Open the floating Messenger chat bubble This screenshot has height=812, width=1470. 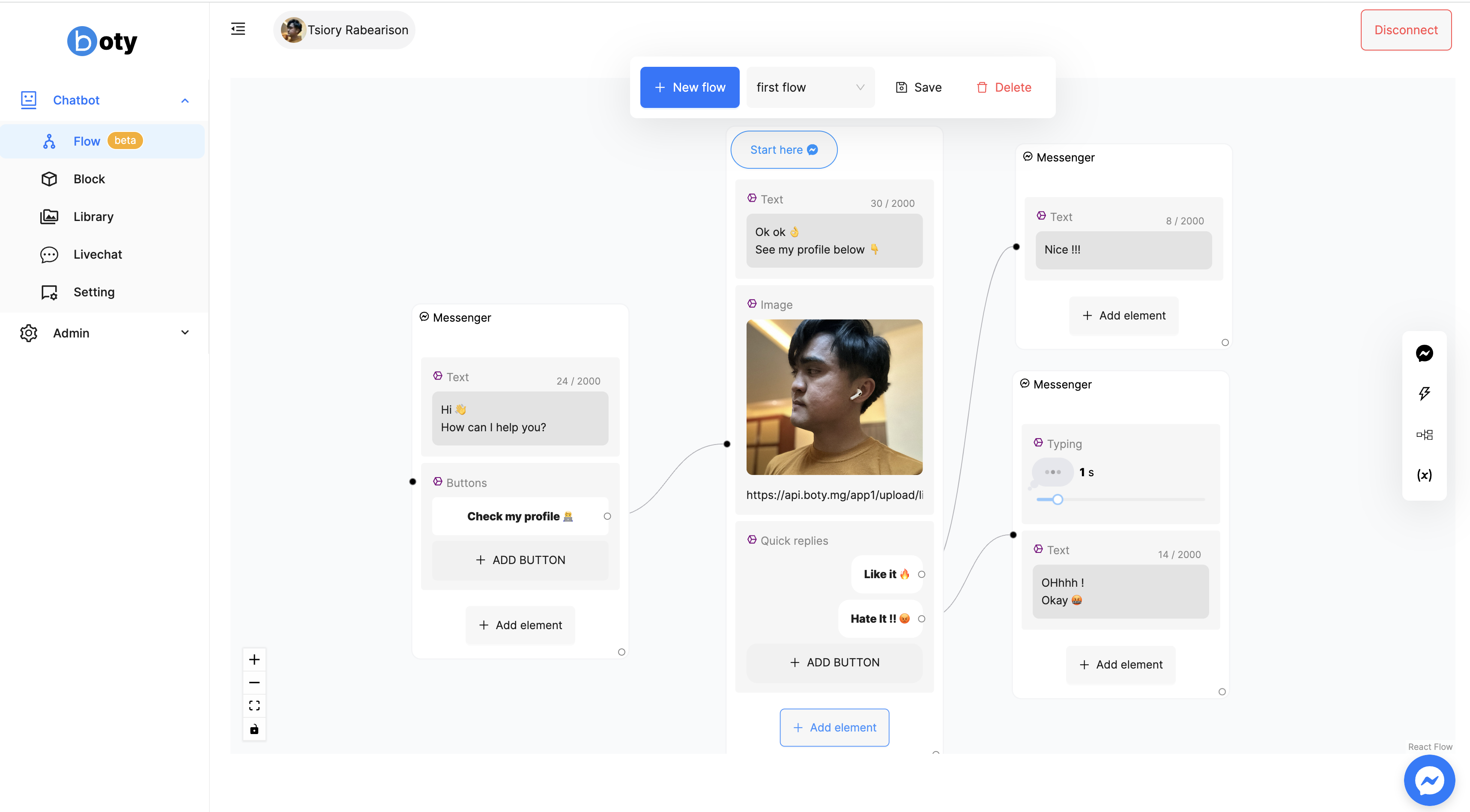click(1429, 779)
